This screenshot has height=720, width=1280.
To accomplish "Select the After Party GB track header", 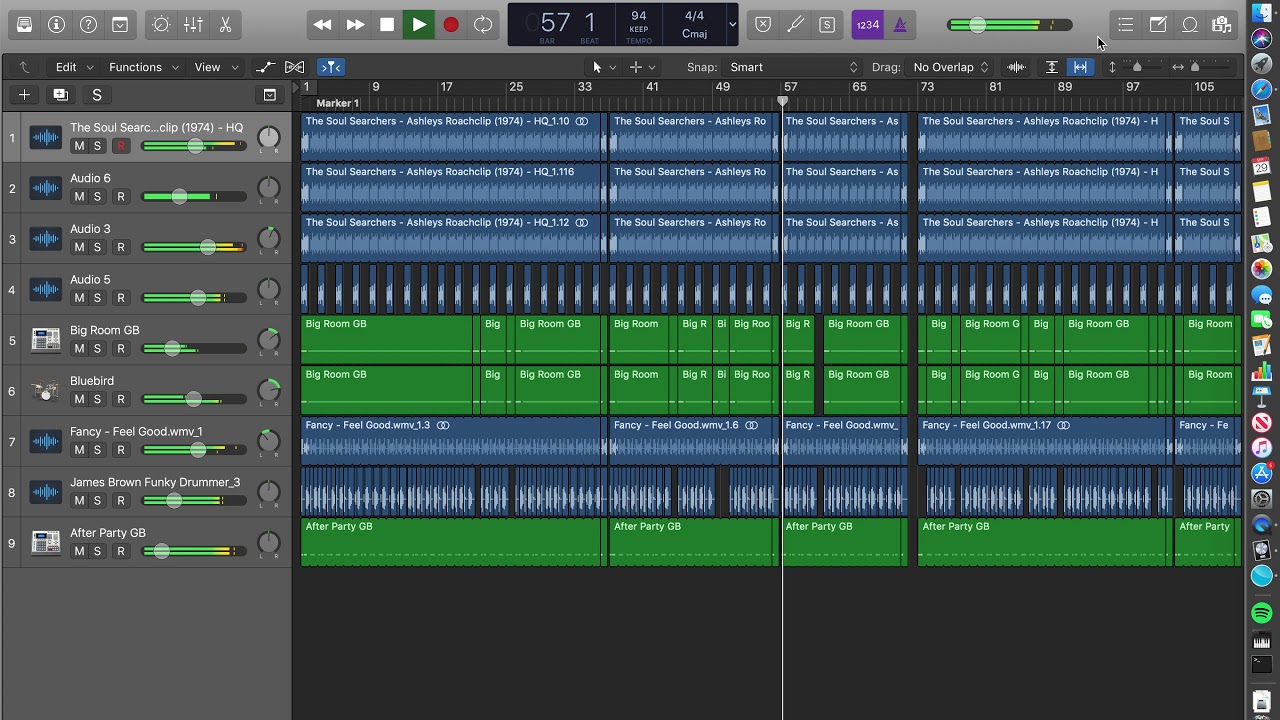I will pyautogui.click(x=146, y=542).
